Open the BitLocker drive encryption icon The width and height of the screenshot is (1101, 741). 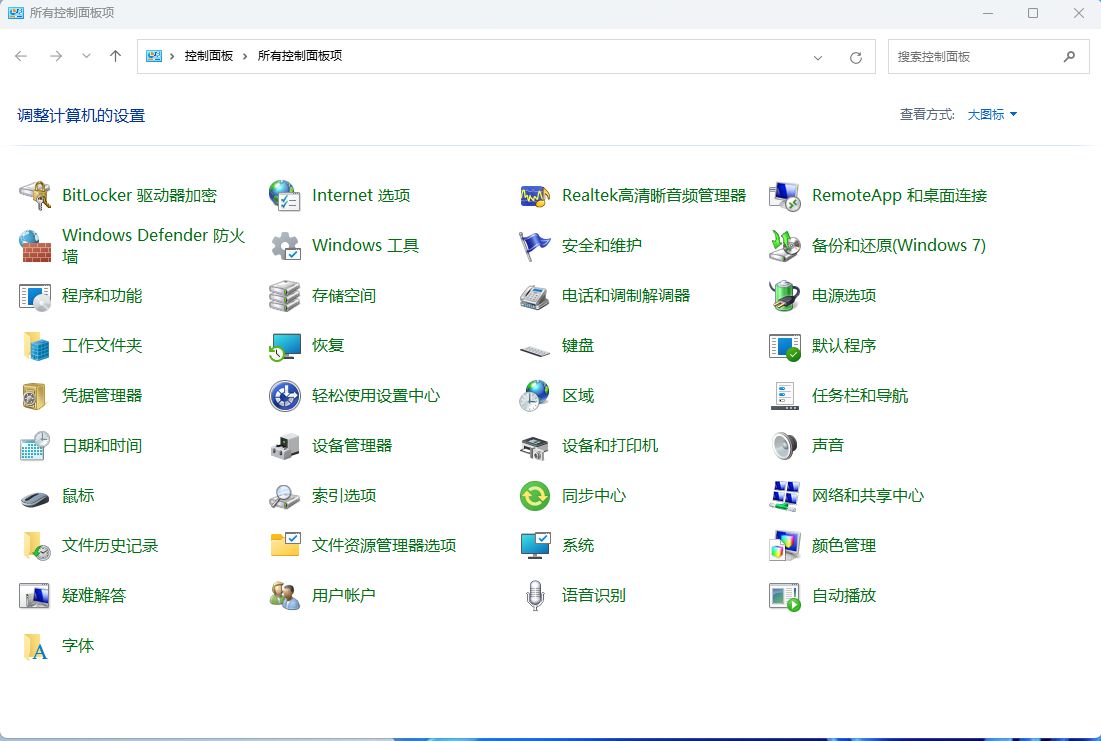pyautogui.click(x=35, y=195)
